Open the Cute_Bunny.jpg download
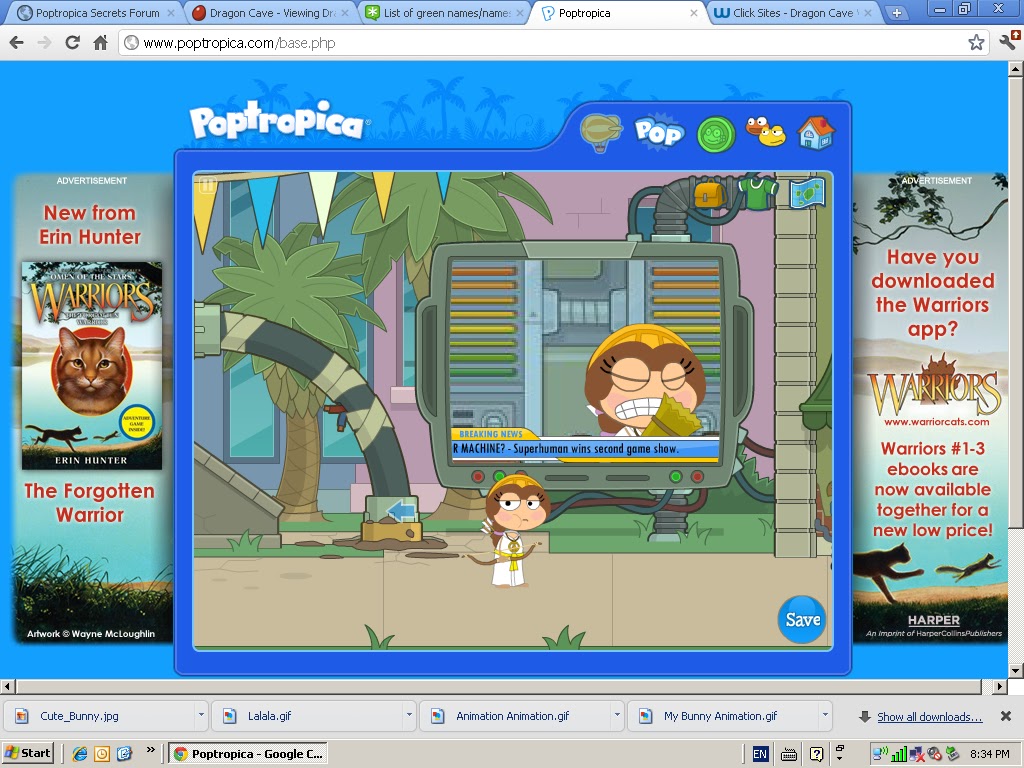1024x768 pixels. (99, 716)
